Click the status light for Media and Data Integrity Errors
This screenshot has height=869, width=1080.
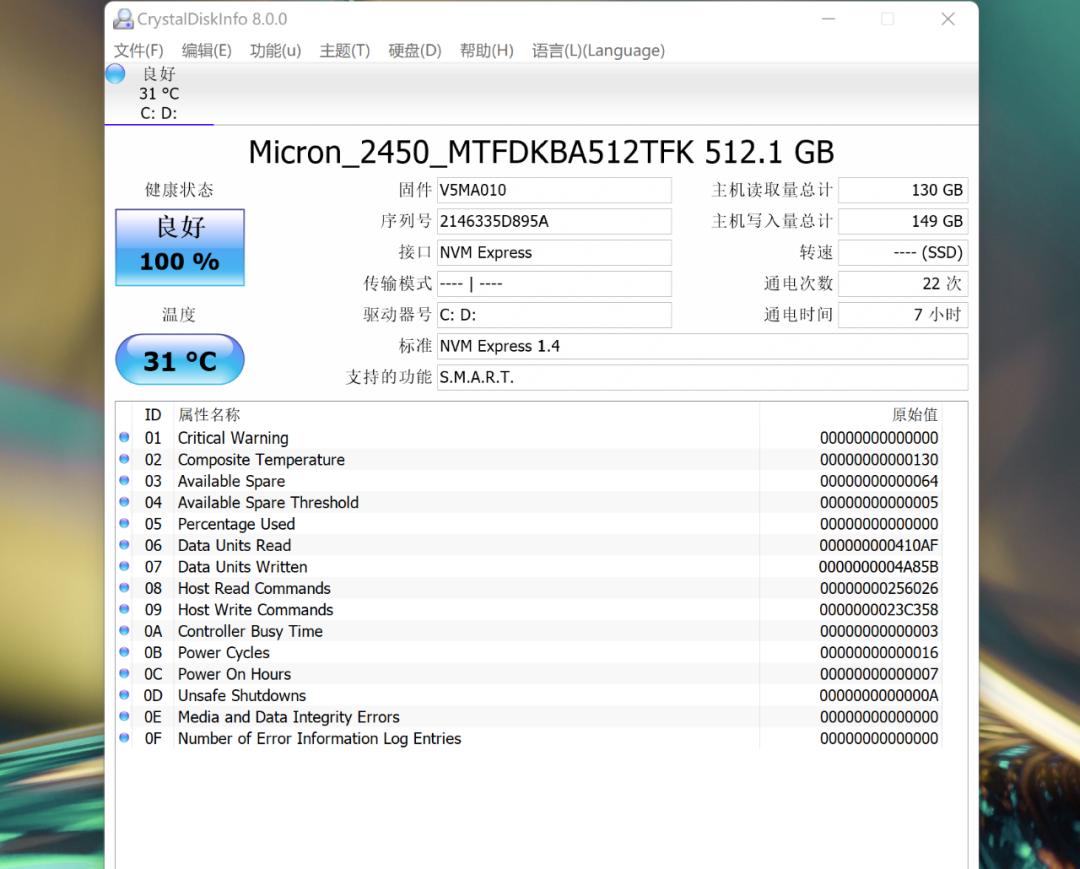[123, 716]
